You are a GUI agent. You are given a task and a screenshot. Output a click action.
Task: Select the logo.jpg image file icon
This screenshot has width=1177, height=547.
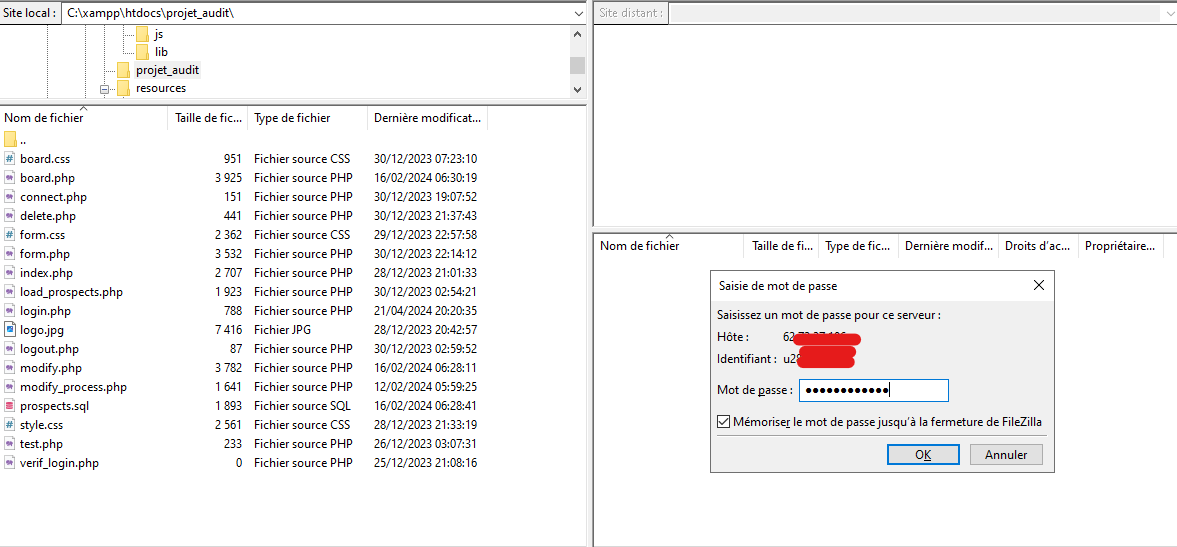(10, 330)
